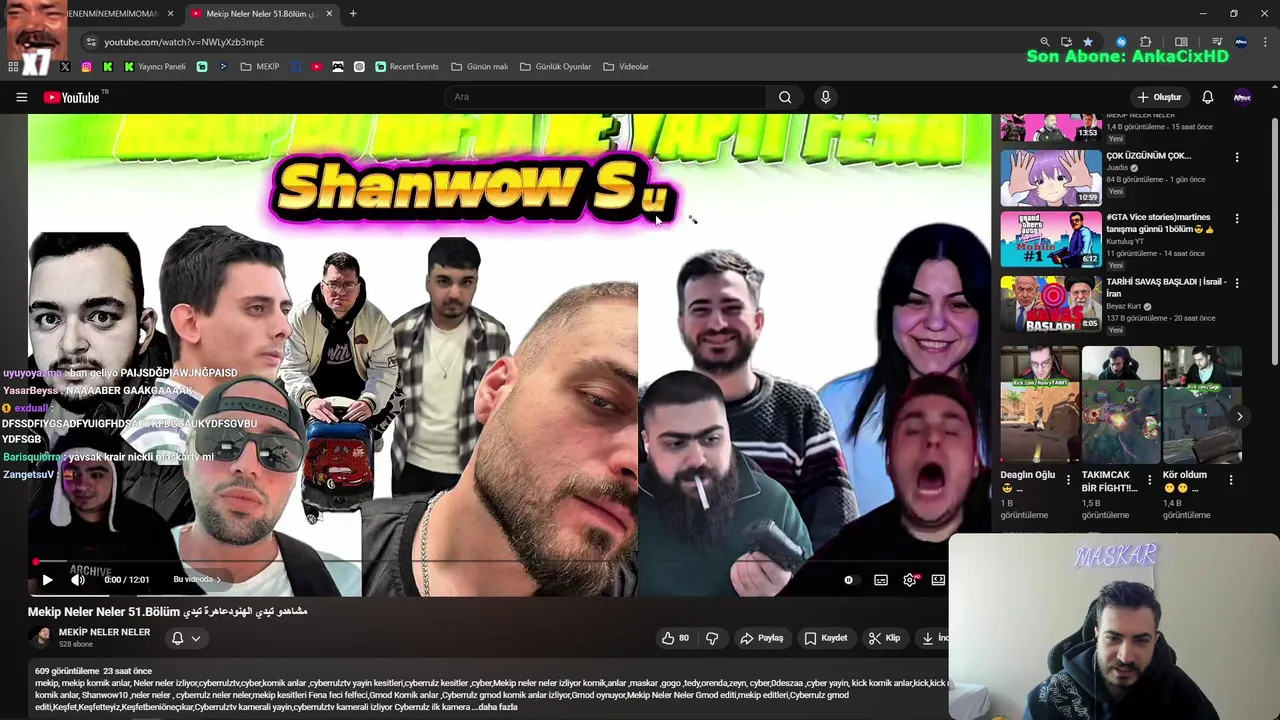
Task: Open the Videolar bookmarks folder
Action: pyautogui.click(x=626, y=67)
